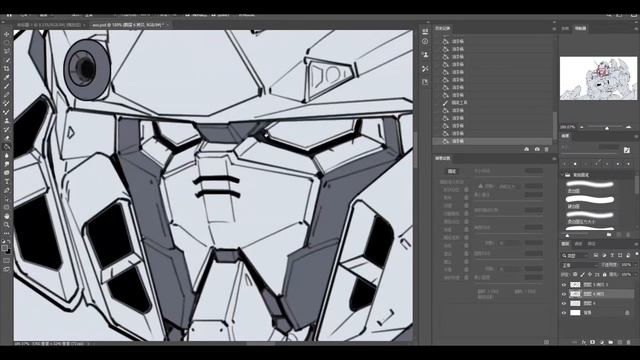Viewport: 640px width, 360px height.
Task: Select the Eraser tool
Action: point(7,138)
